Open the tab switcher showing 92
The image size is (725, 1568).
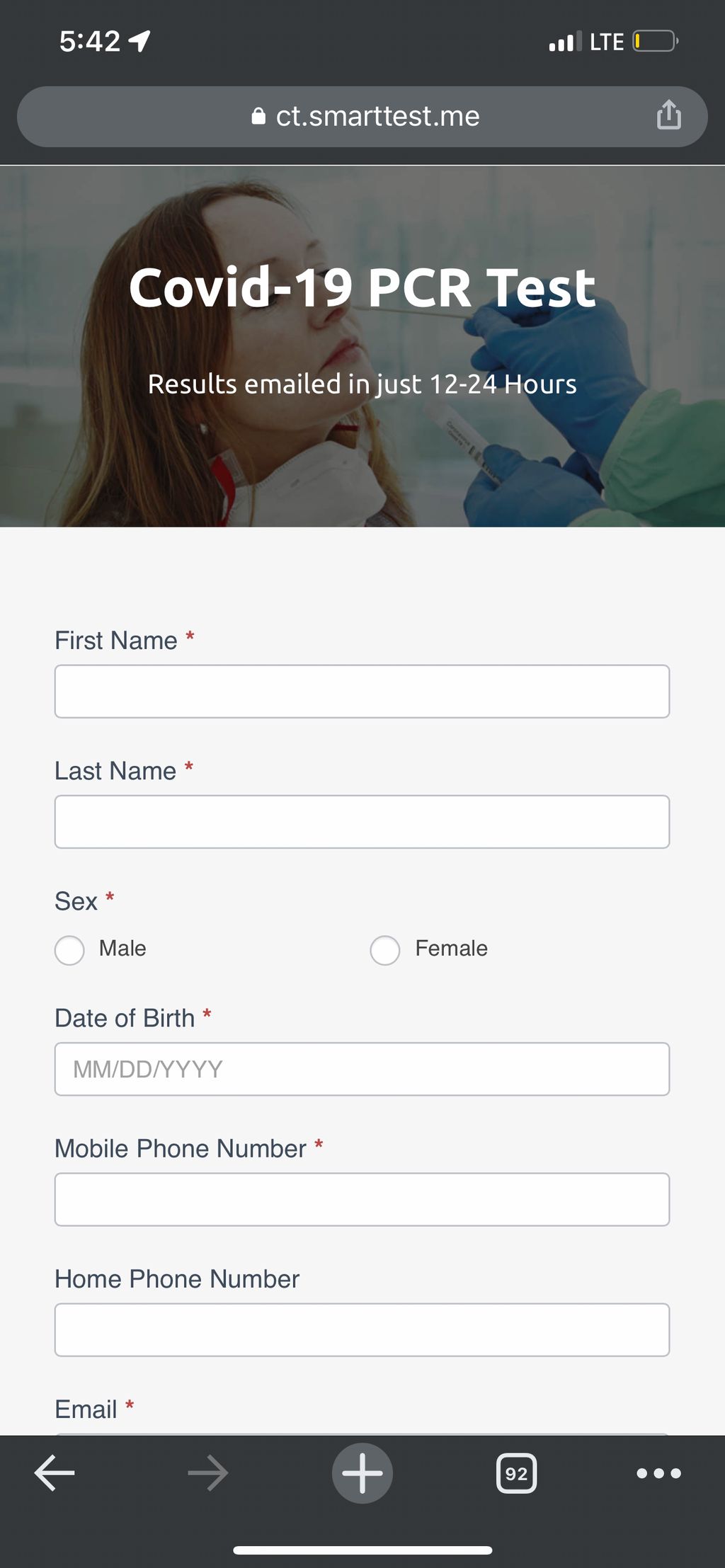[517, 1473]
